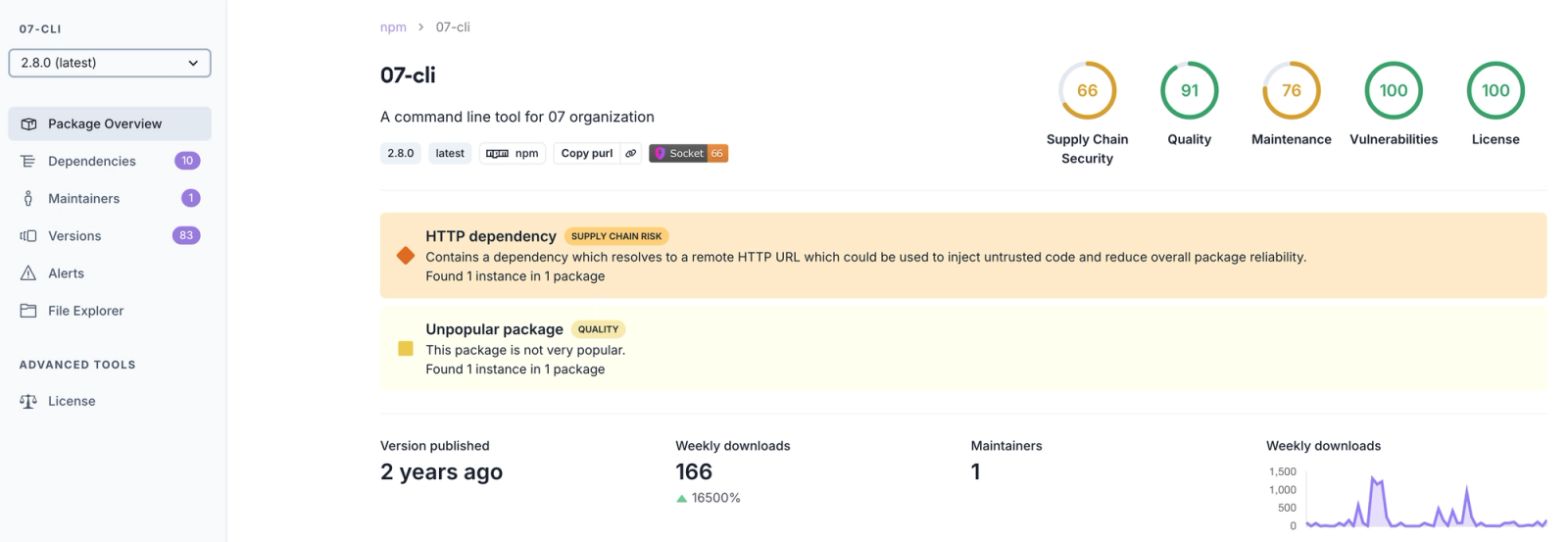
Task: Click the npm breadcrumb link
Action: (x=393, y=27)
